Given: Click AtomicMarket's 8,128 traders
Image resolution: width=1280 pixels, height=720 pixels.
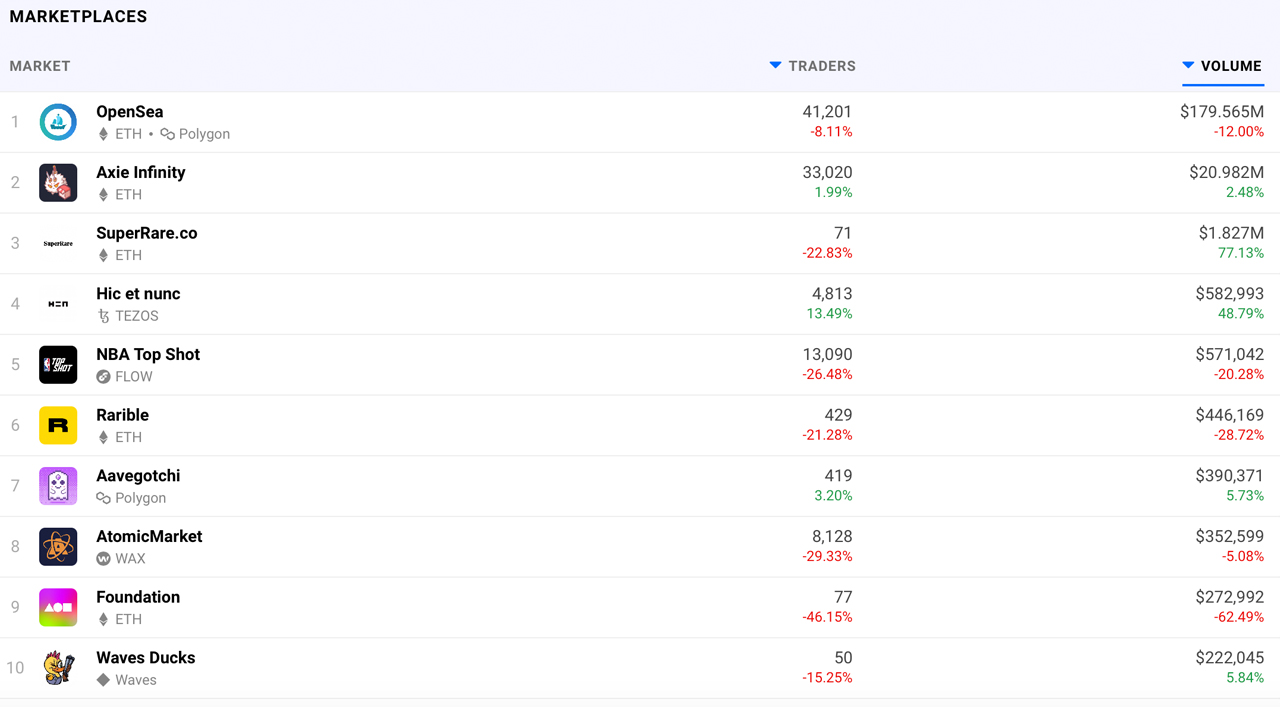Looking at the screenshot, I should click(x=832, y=536).
